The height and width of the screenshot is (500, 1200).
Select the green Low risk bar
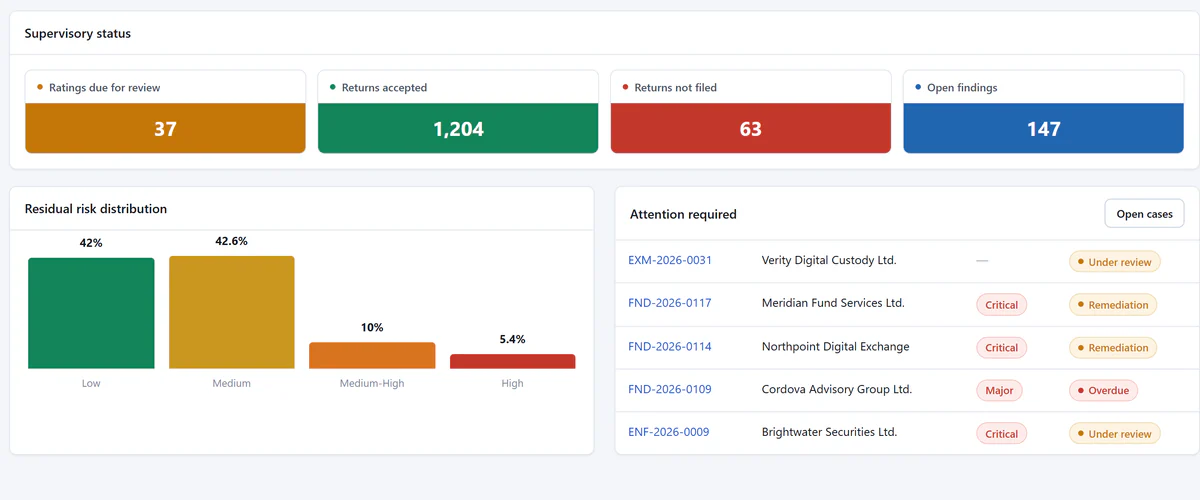coord(91,313)
